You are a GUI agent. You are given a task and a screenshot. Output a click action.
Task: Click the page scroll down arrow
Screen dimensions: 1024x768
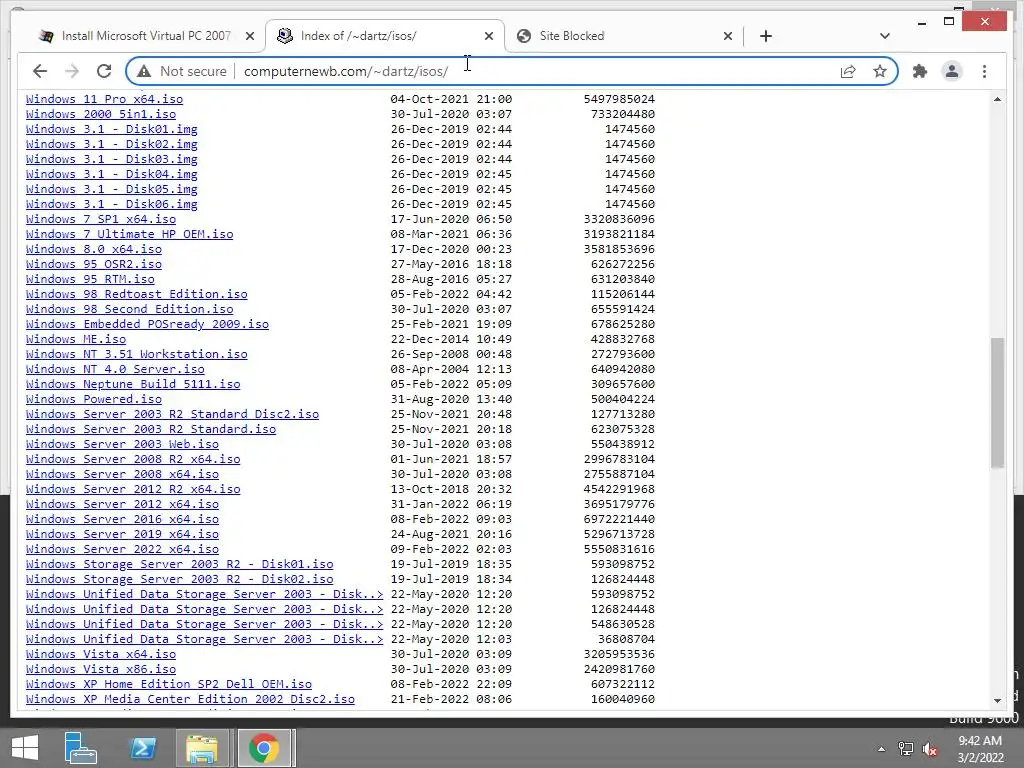point(997,700)
